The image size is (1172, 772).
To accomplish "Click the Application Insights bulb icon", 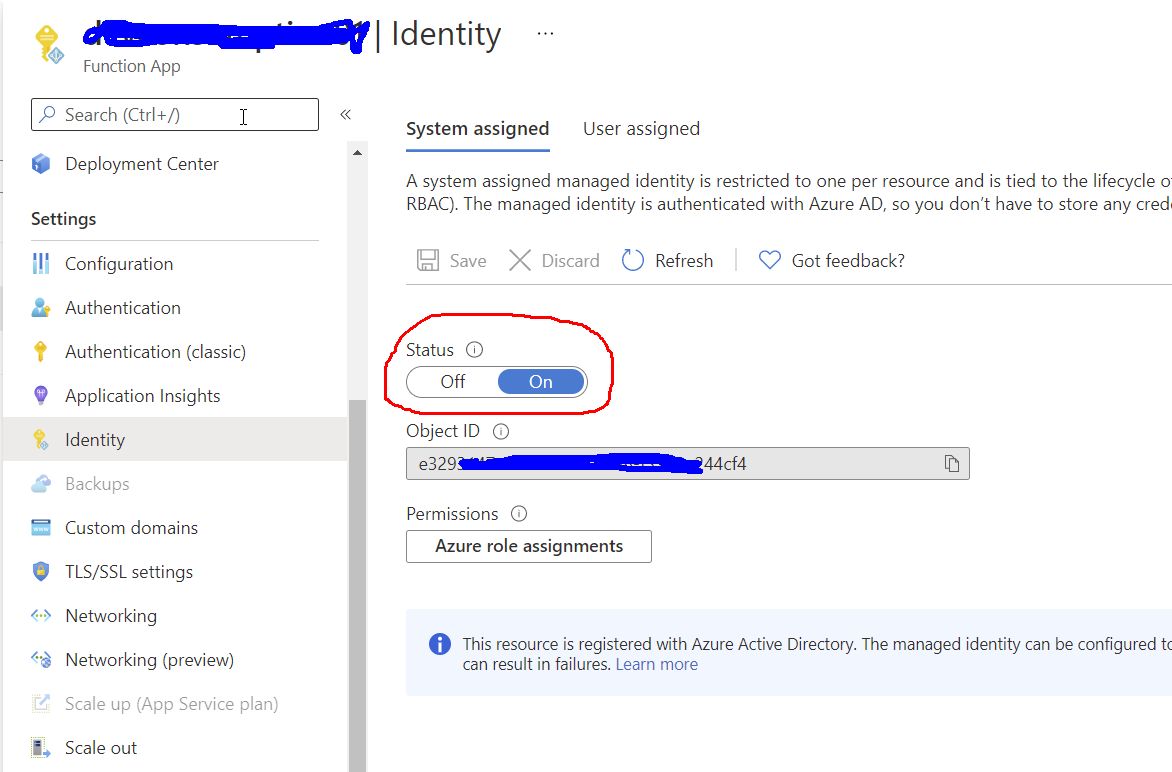I will [x=41, y=395].
